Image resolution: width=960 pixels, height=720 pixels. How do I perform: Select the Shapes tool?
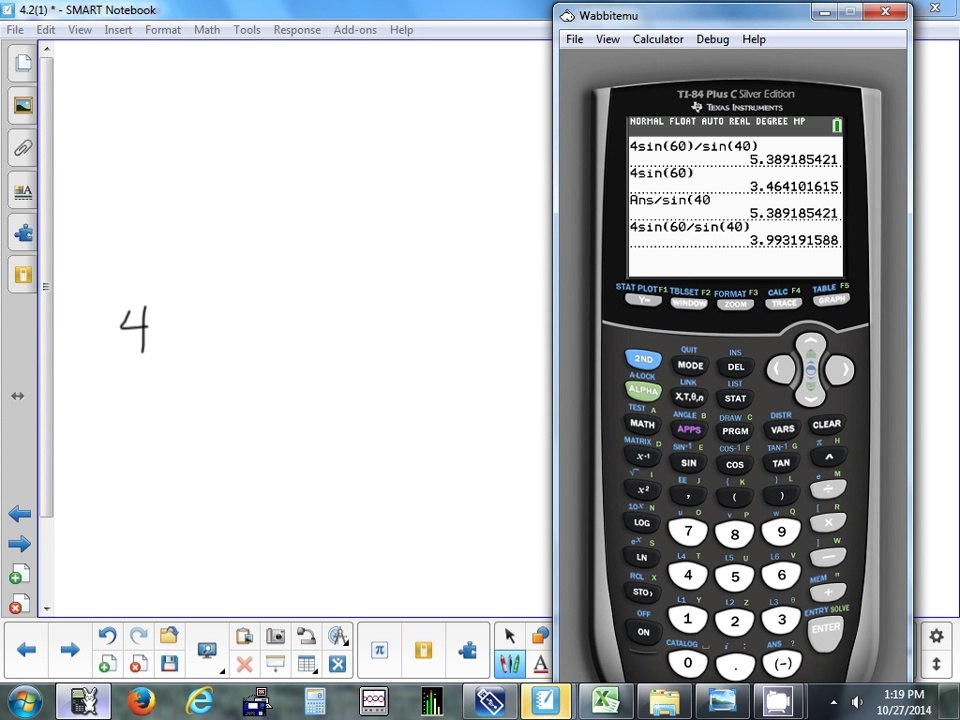click(x=540, y=636)
